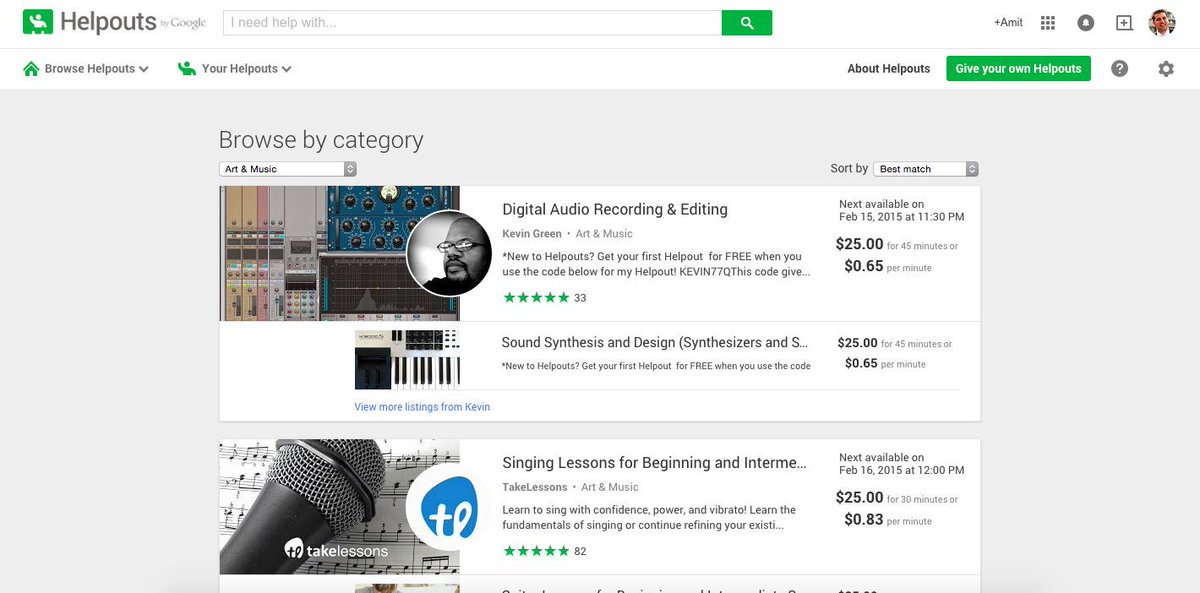Click the Browse Helpouts home icon
The image size is (1200, 593).
[31, 69]
